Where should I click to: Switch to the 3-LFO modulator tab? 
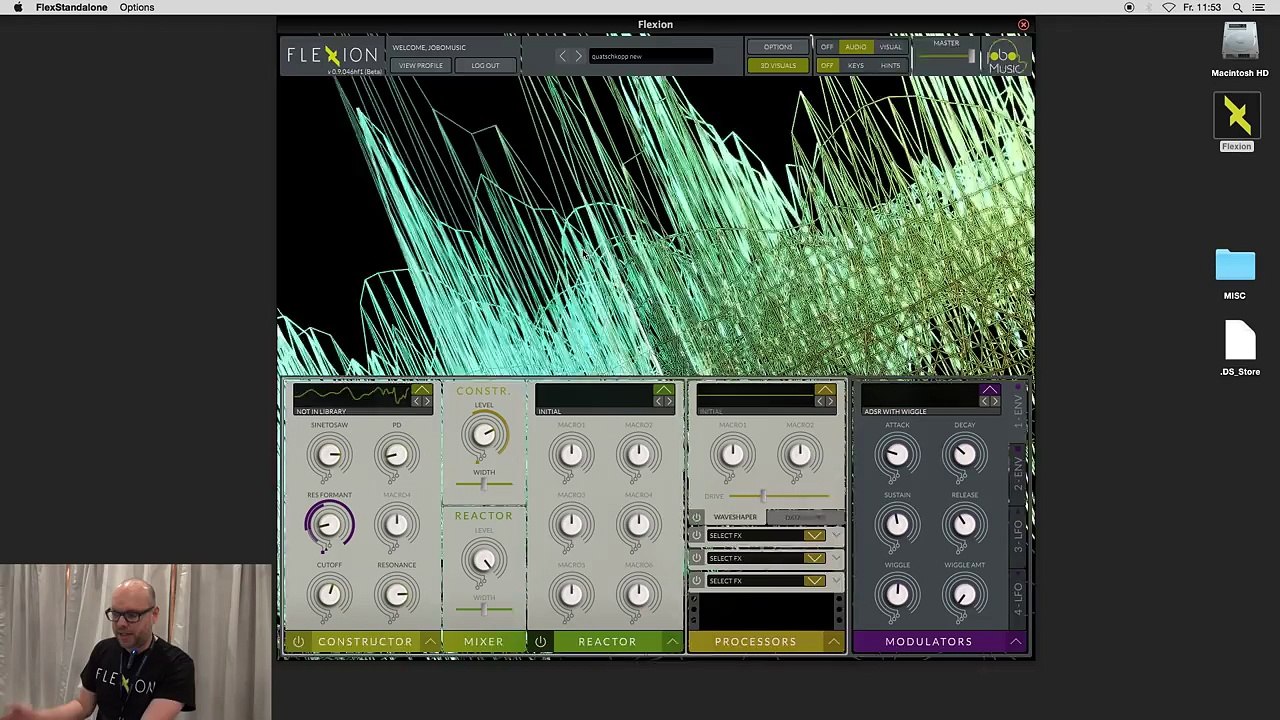pos(1019,537)
